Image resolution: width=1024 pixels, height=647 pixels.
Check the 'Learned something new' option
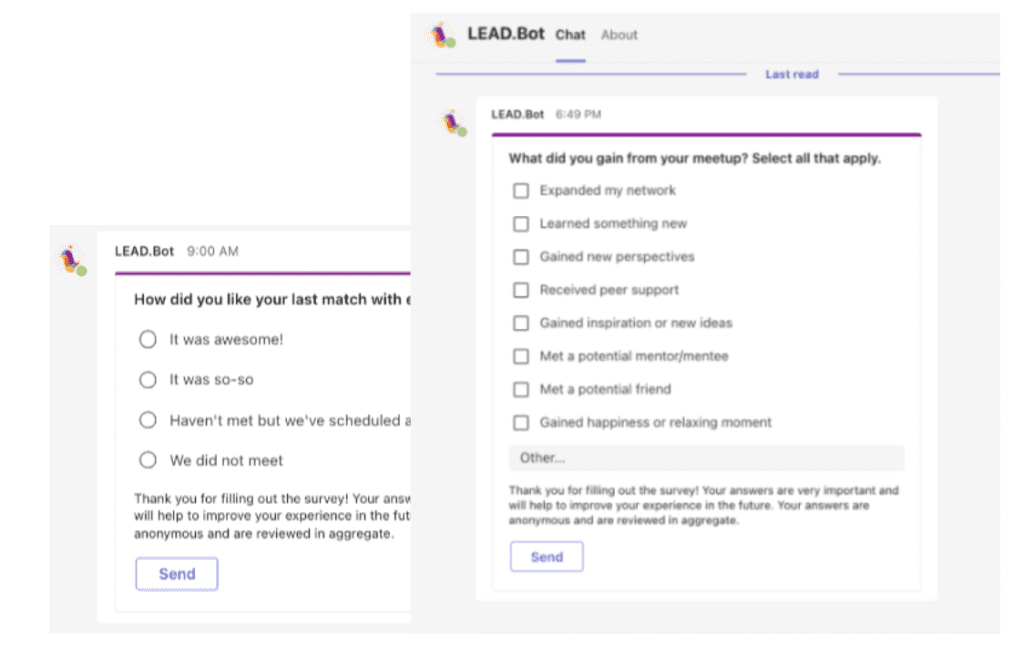point(521,223)
